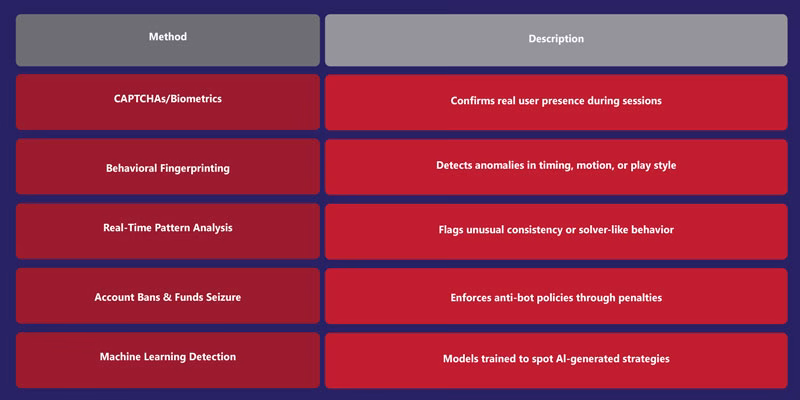Click the word 'Seizure' in fourth row
This screenshot has width=800, height=400.
(222, 297)
